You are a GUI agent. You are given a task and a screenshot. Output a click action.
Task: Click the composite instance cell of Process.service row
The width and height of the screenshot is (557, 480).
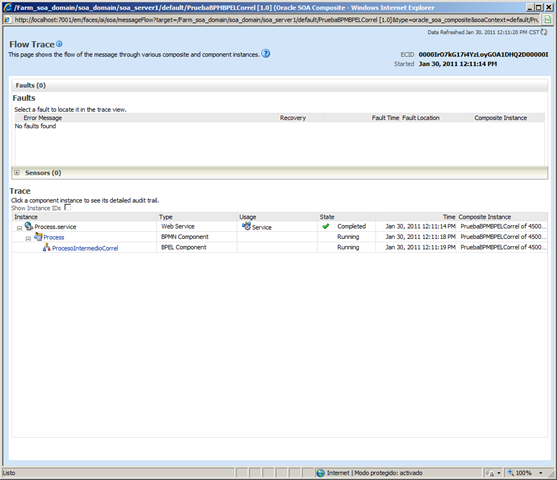tap(503, 226)
